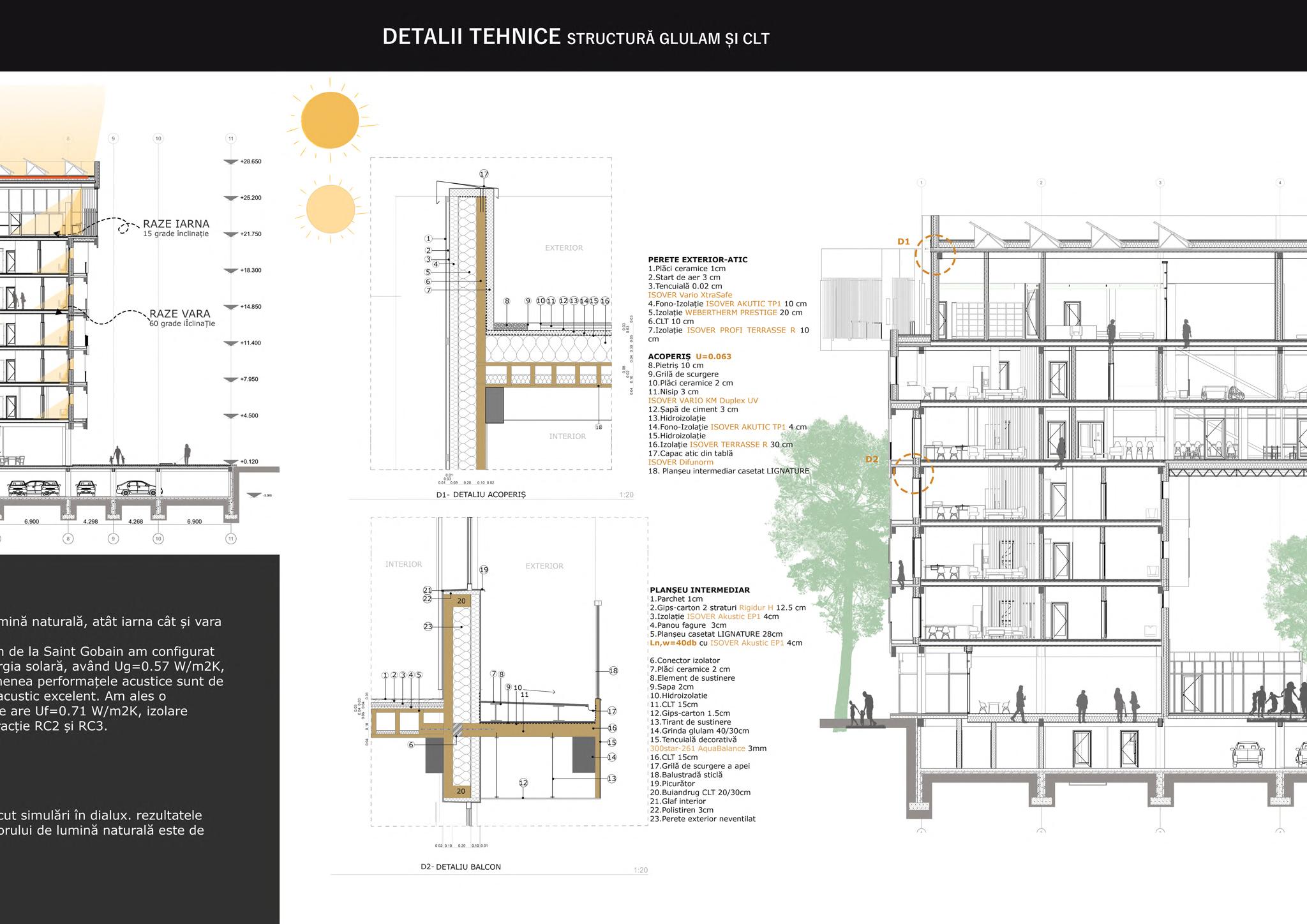Select the DETALII TEHNICE title text
Image resolution: width=1307 pixels, height=924 pixels.
tap(471, 37)
